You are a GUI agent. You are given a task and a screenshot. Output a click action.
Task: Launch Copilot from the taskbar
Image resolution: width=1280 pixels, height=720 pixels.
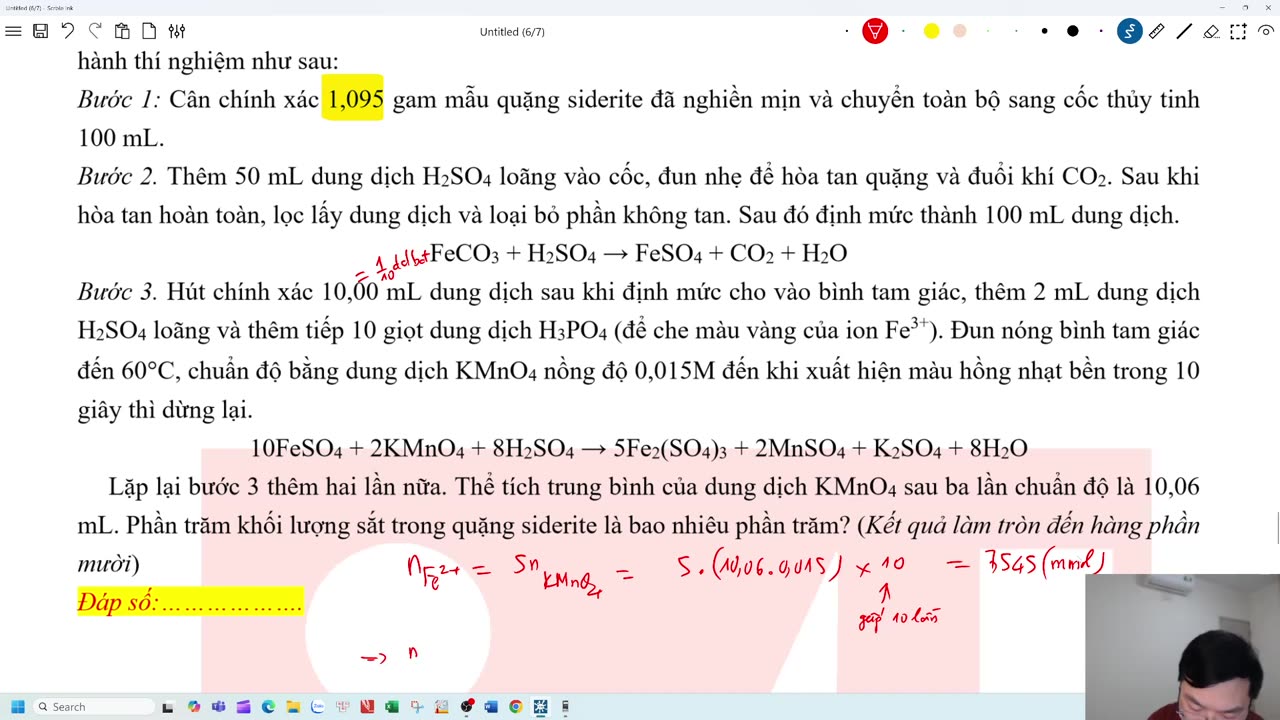pos(194,707)
